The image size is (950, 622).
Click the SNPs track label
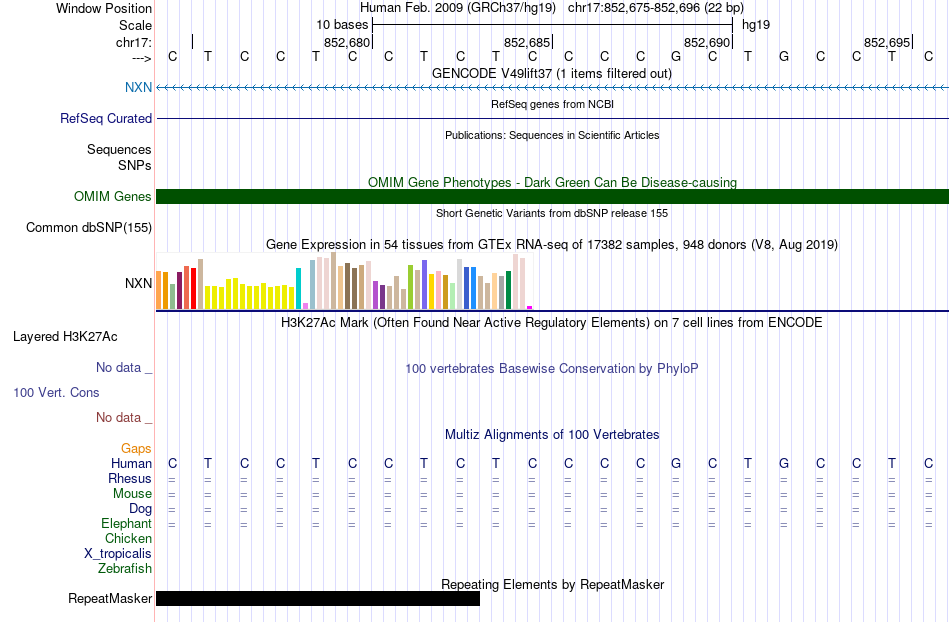(x=135, y=165)
